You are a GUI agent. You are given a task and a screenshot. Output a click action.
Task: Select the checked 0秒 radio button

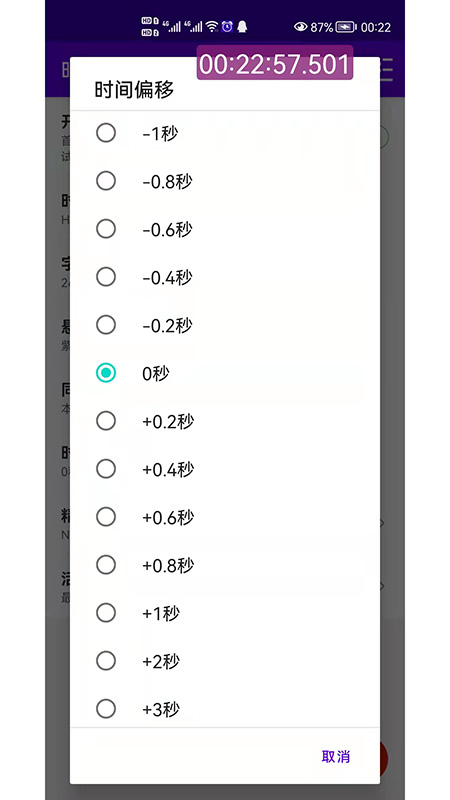click(224, 373)
